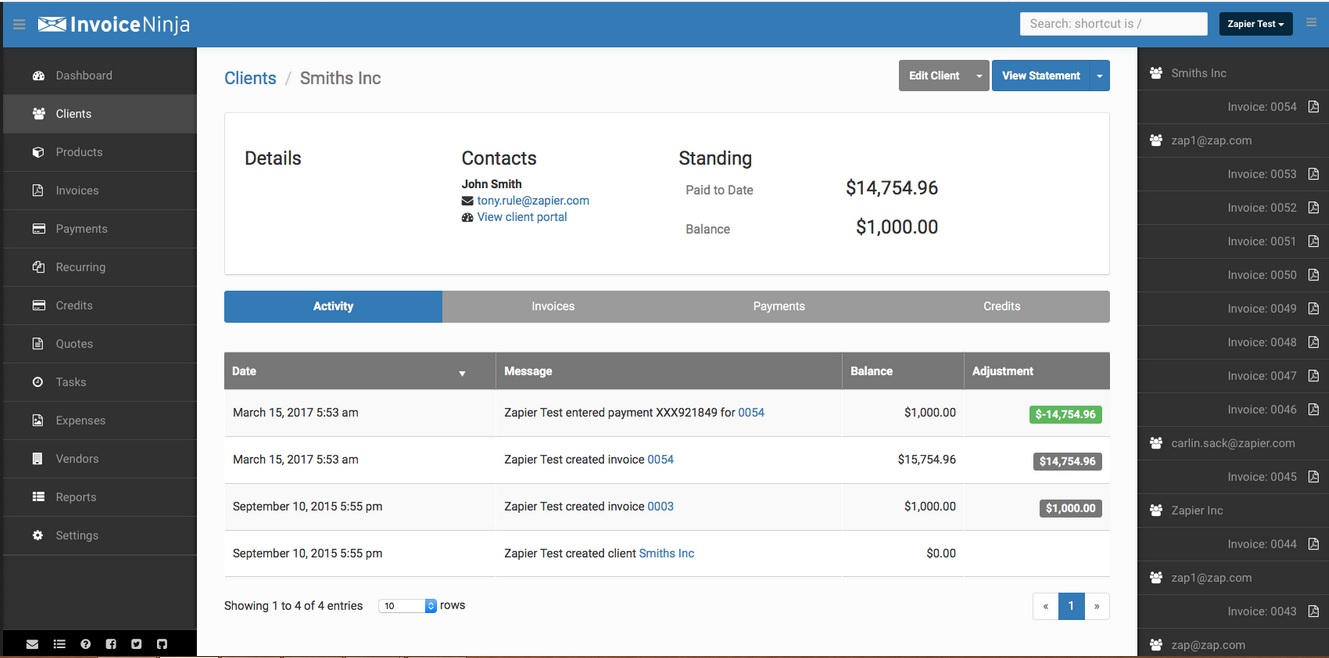Sort by the Adjustment column header

[x=1037, y=371]
